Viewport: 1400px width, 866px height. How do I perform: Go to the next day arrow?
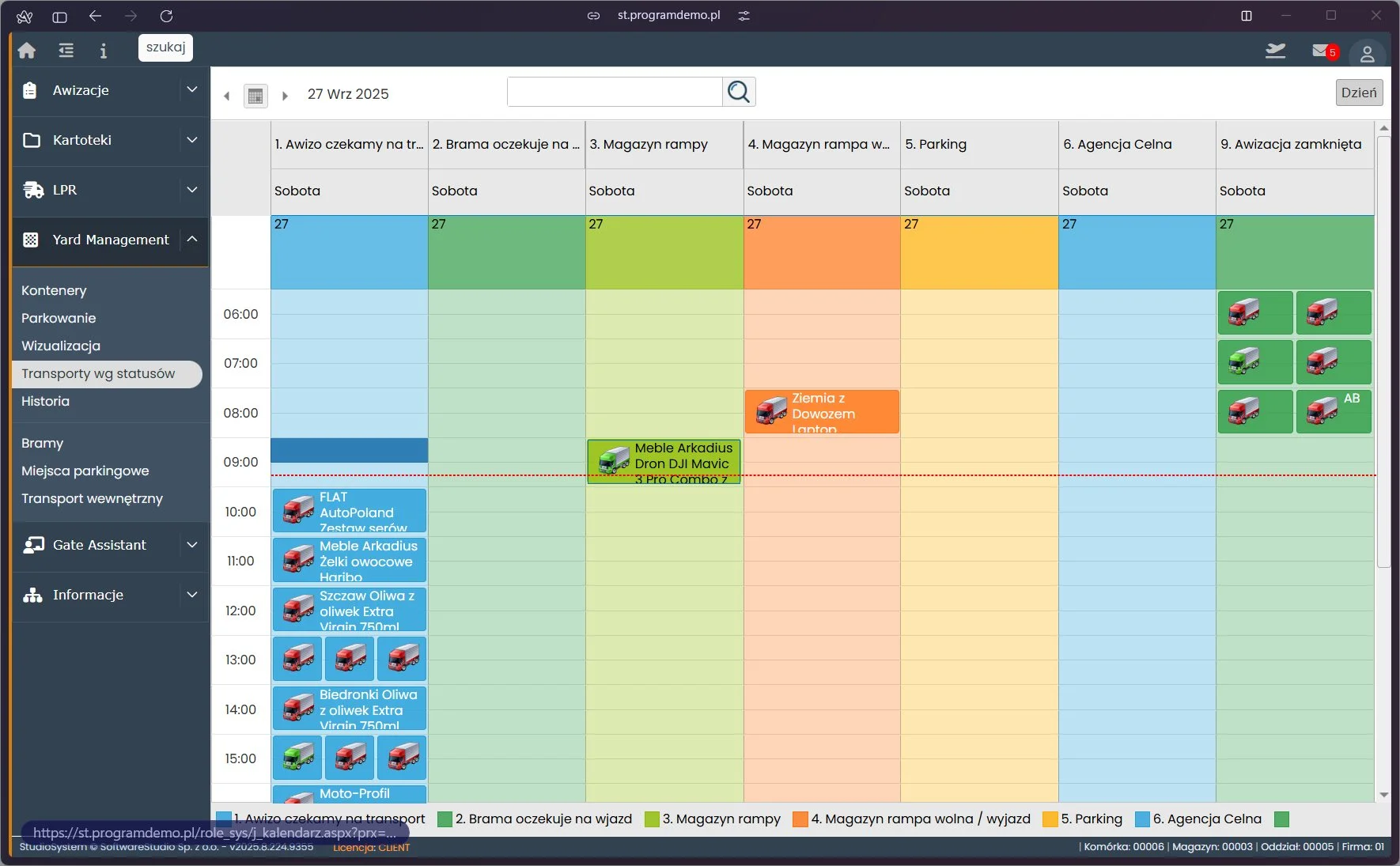[x=285, y=96]
